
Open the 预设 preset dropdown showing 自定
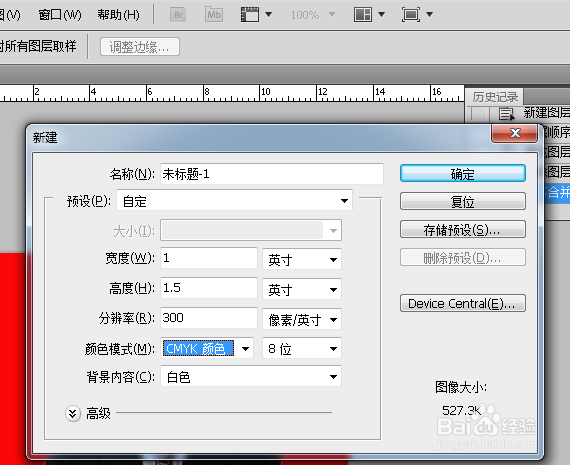[234, 200]
